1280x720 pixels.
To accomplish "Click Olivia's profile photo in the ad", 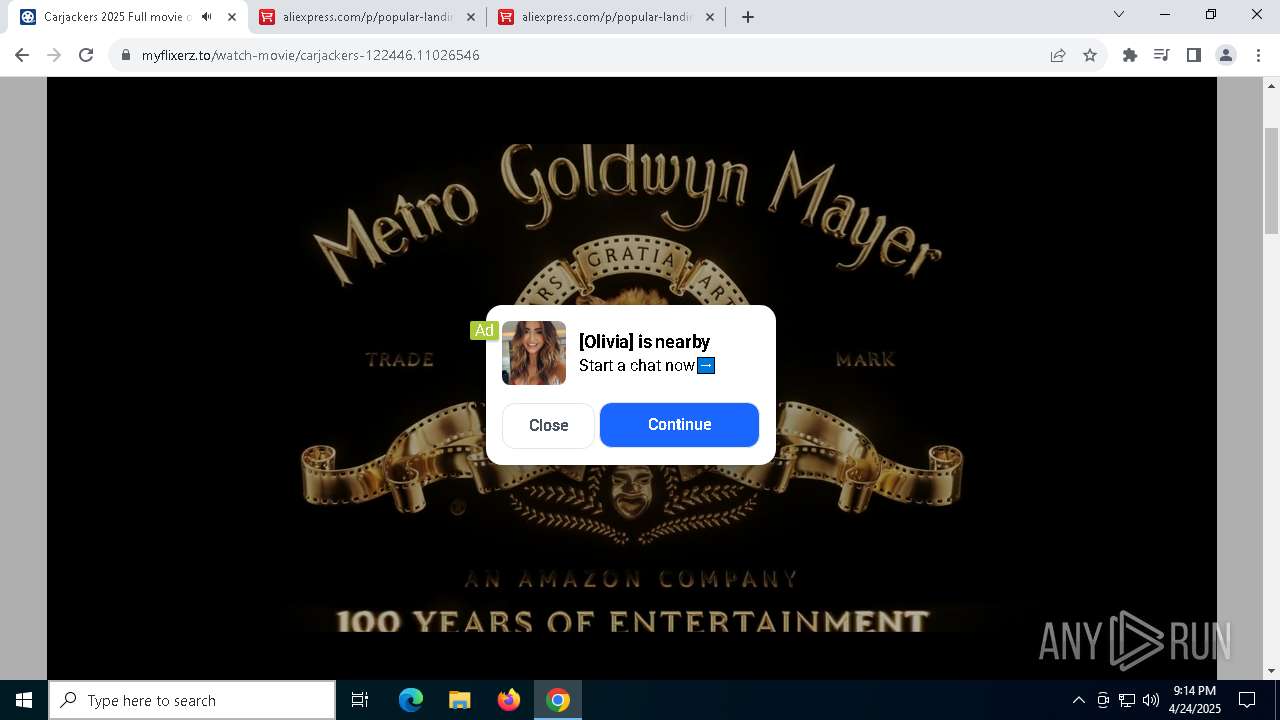I will pyautogui.click(x=534, y=353).
